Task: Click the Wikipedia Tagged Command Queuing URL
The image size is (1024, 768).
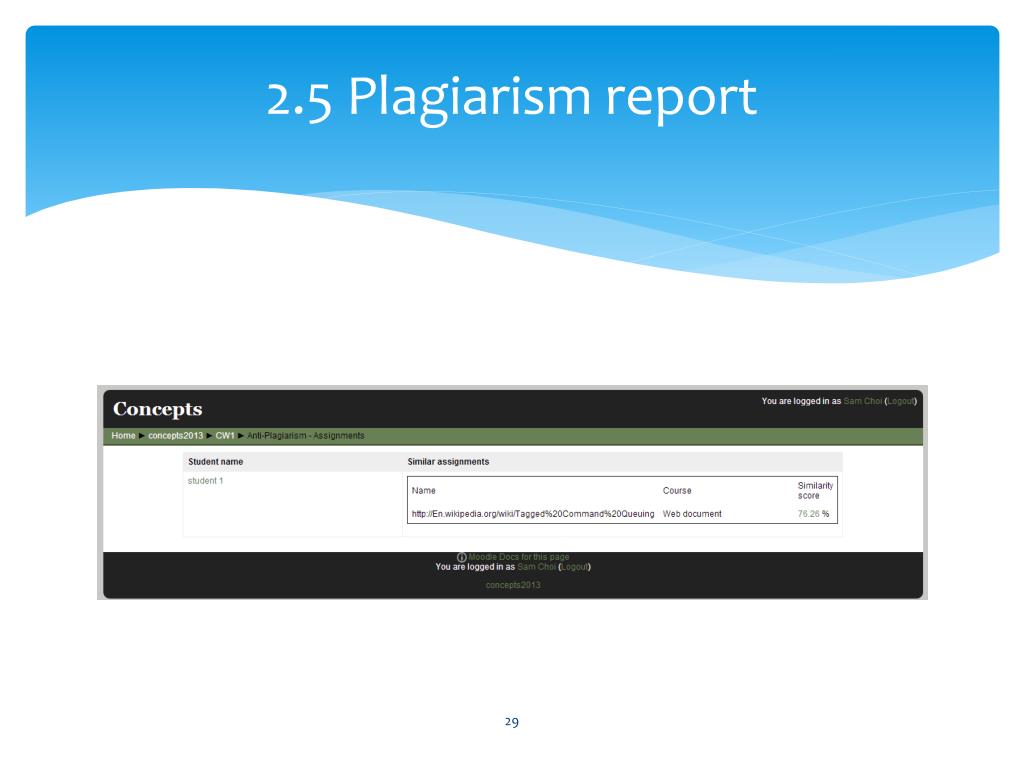Action: click(533, 514)
